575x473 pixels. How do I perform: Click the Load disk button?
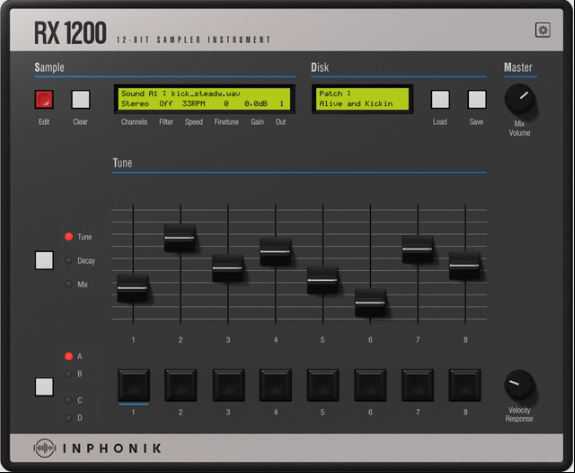440,99
